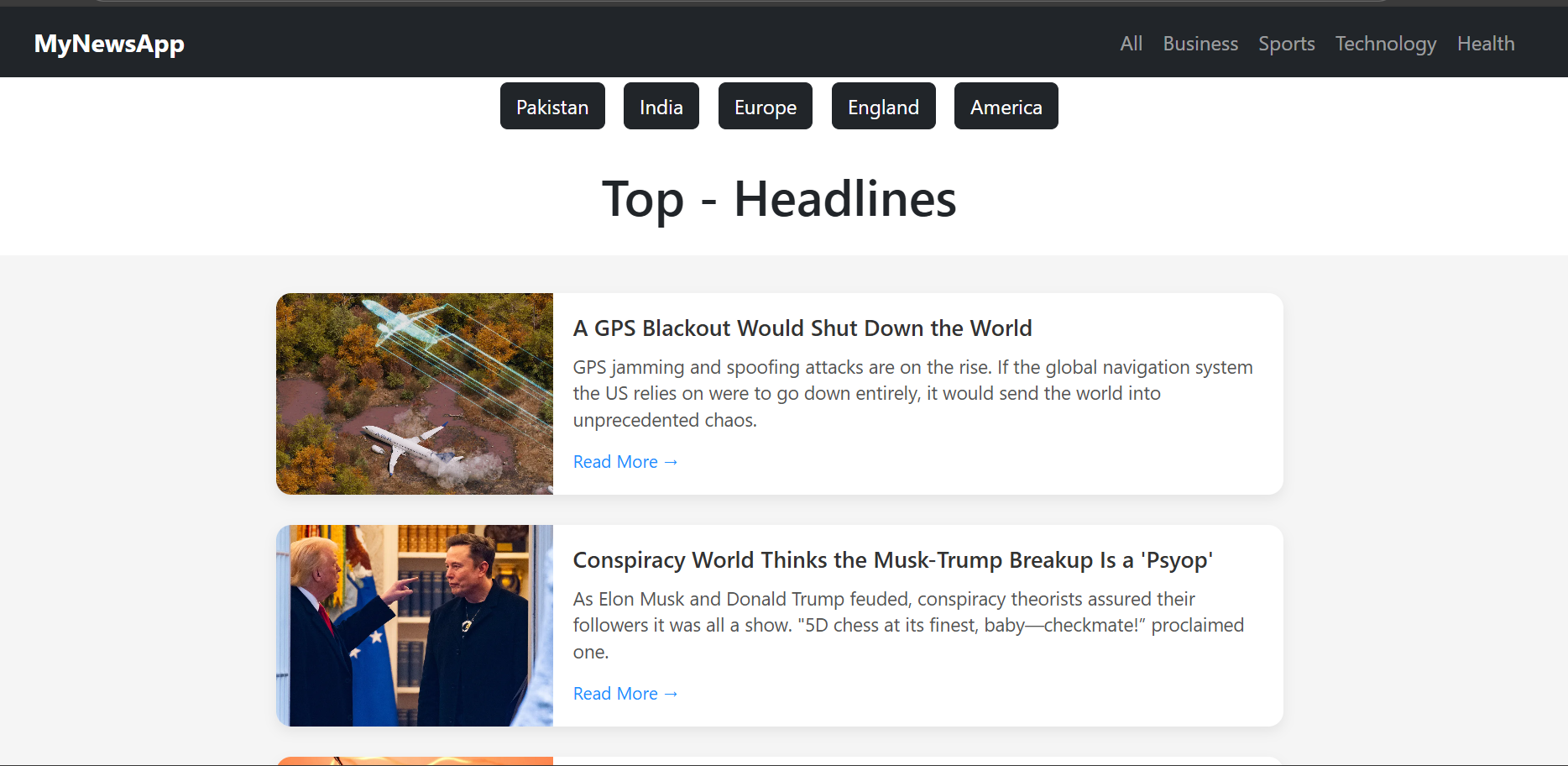The width and height of the screenshot is (1568, 766).
Task: Click the partially visible third article image
Action: [x=414, y=760]
